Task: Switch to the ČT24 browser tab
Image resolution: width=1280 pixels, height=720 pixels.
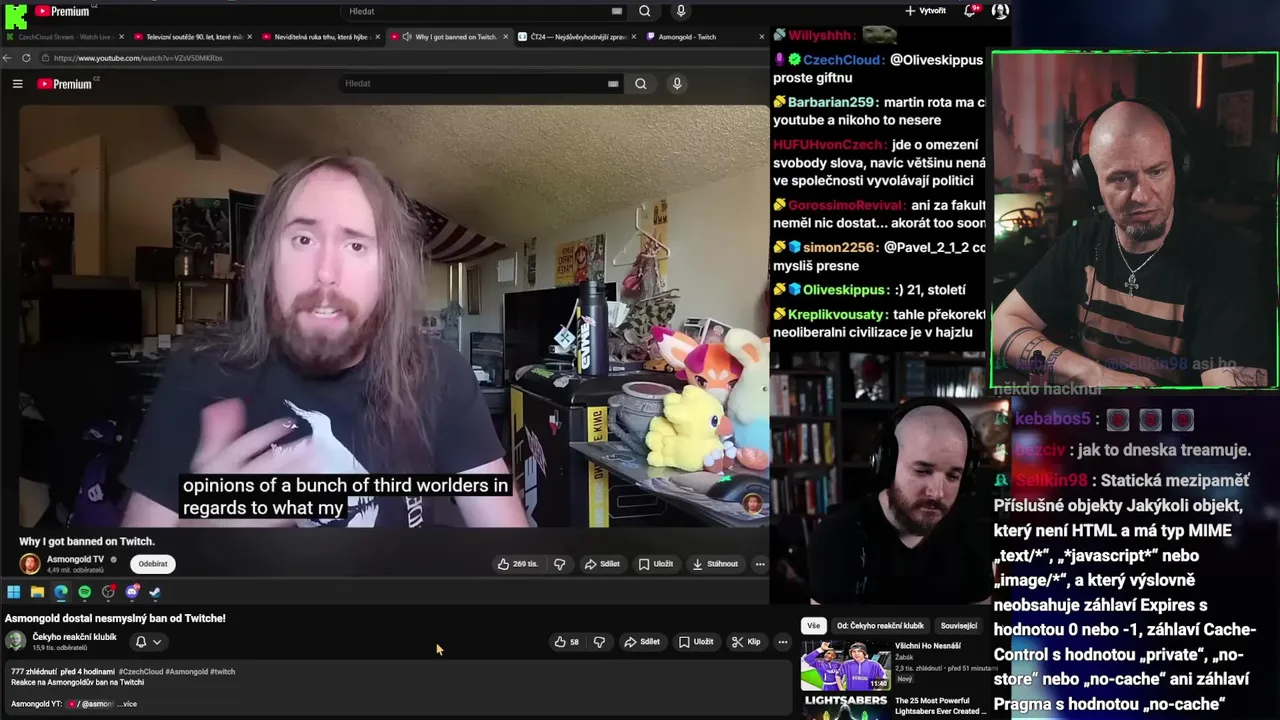Action: [x=579, y=37]
